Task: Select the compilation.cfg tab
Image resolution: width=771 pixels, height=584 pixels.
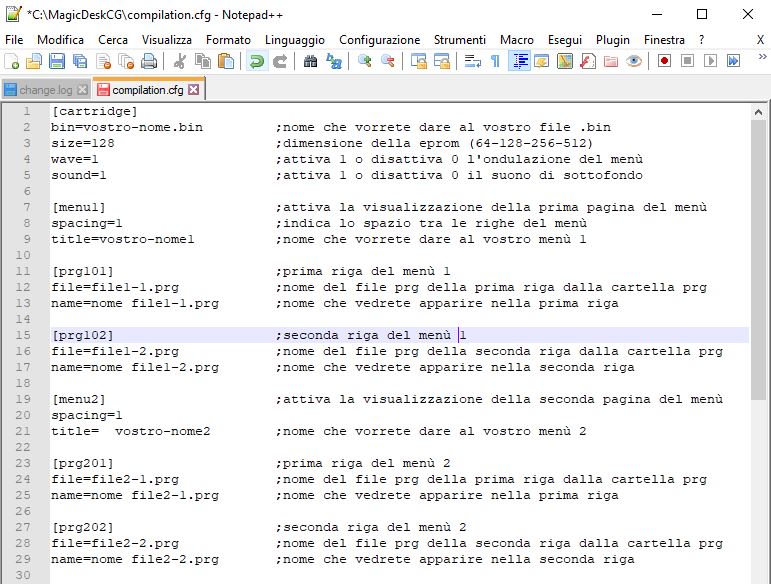Action: pyautogui.click(x=148, y=89)
